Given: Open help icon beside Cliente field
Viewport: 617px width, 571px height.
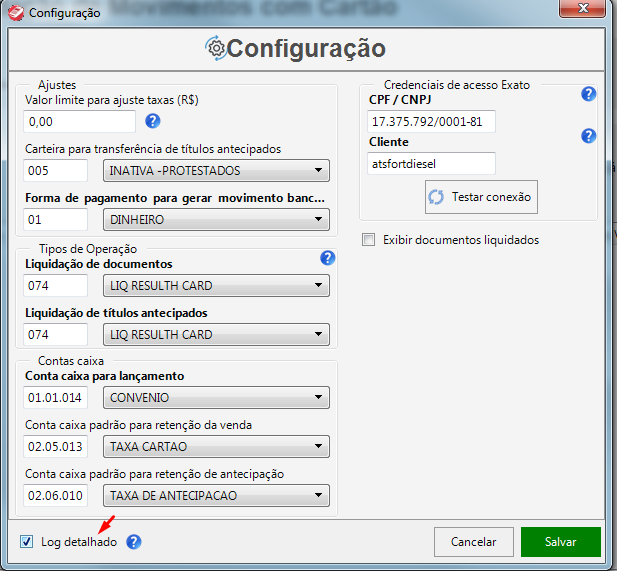Looking at the screenshot, I should (588, 136).
